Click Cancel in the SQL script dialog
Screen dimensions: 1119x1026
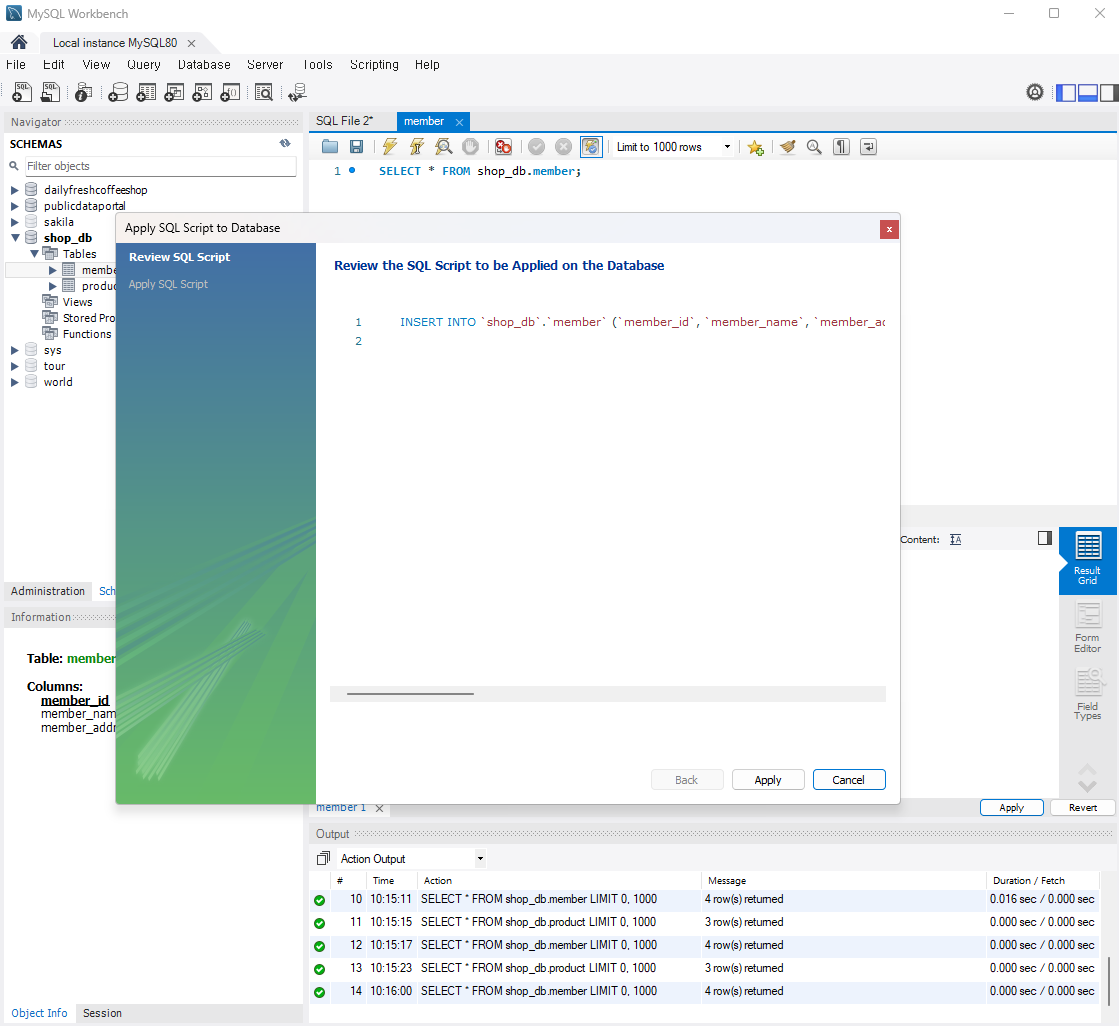(849, 780)
